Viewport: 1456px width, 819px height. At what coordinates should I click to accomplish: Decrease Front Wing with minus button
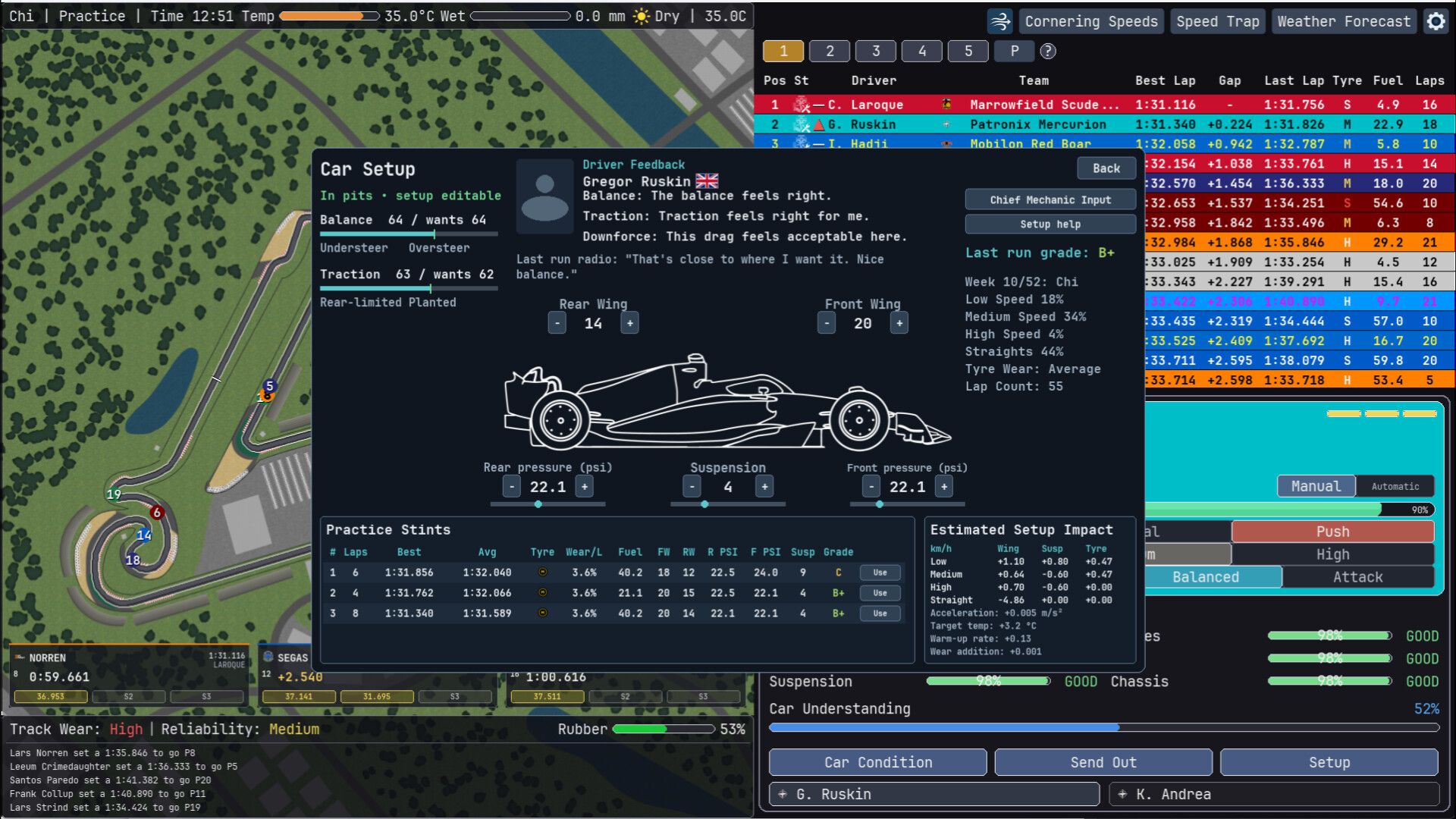pos(827,323)
